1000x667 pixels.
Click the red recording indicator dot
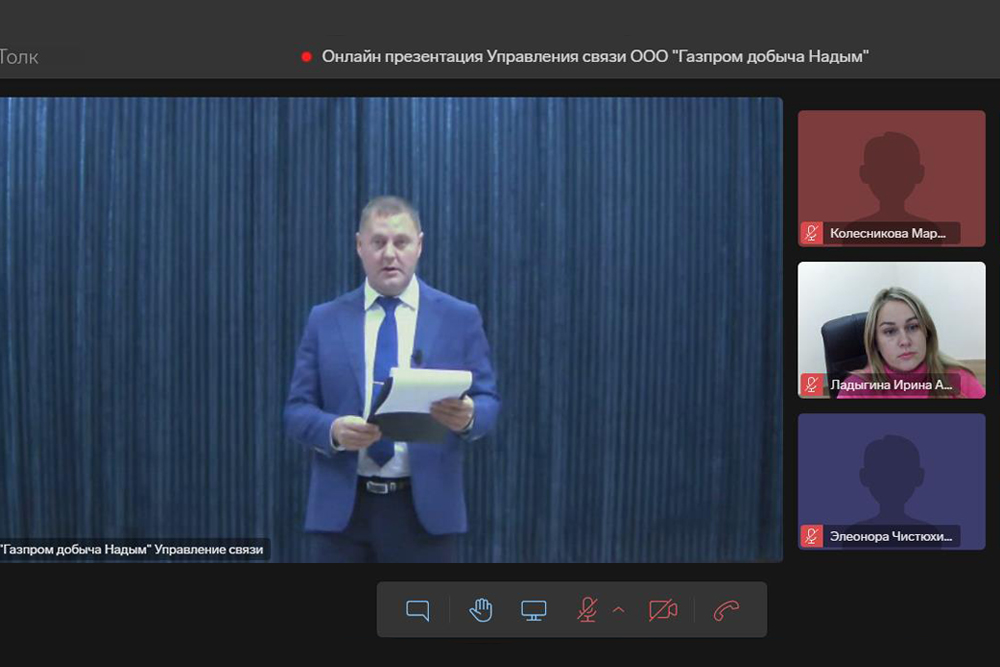coord(307,57)
